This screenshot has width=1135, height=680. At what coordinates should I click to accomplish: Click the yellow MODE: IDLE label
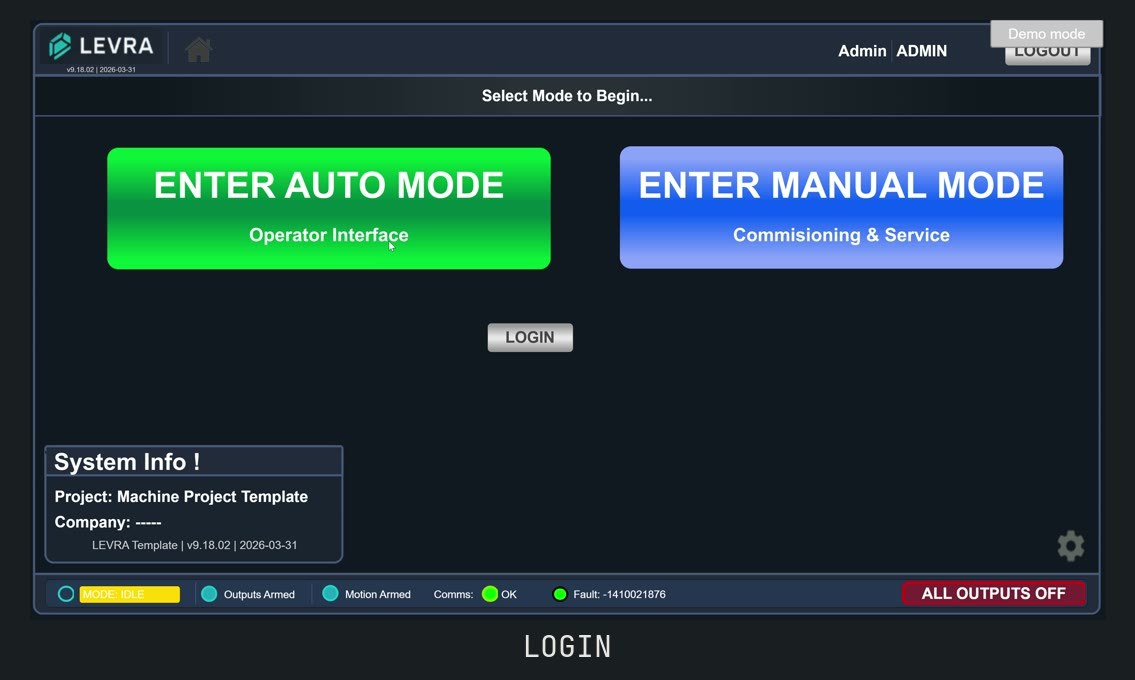(130, 595)
